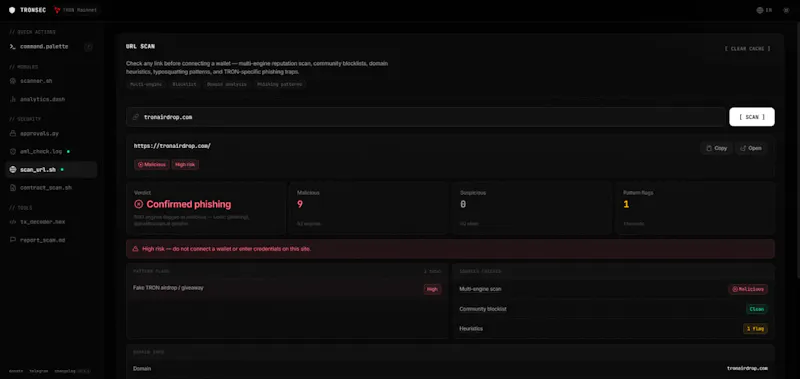
Task: Click the scanner.sh sidebar icon
Action: click(x=13, y=81)
